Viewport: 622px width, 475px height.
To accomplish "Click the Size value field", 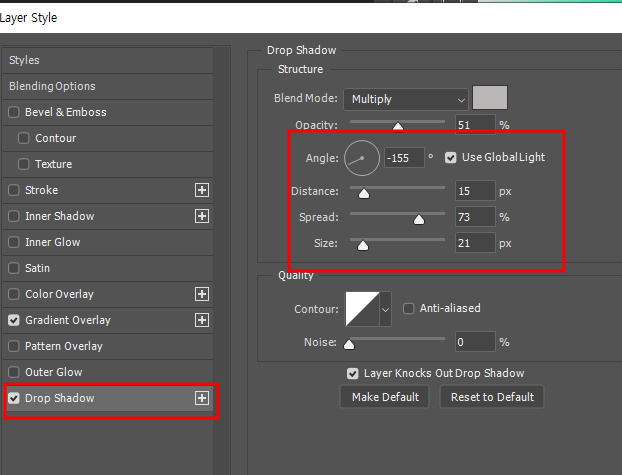I will (x=475, y=243).
